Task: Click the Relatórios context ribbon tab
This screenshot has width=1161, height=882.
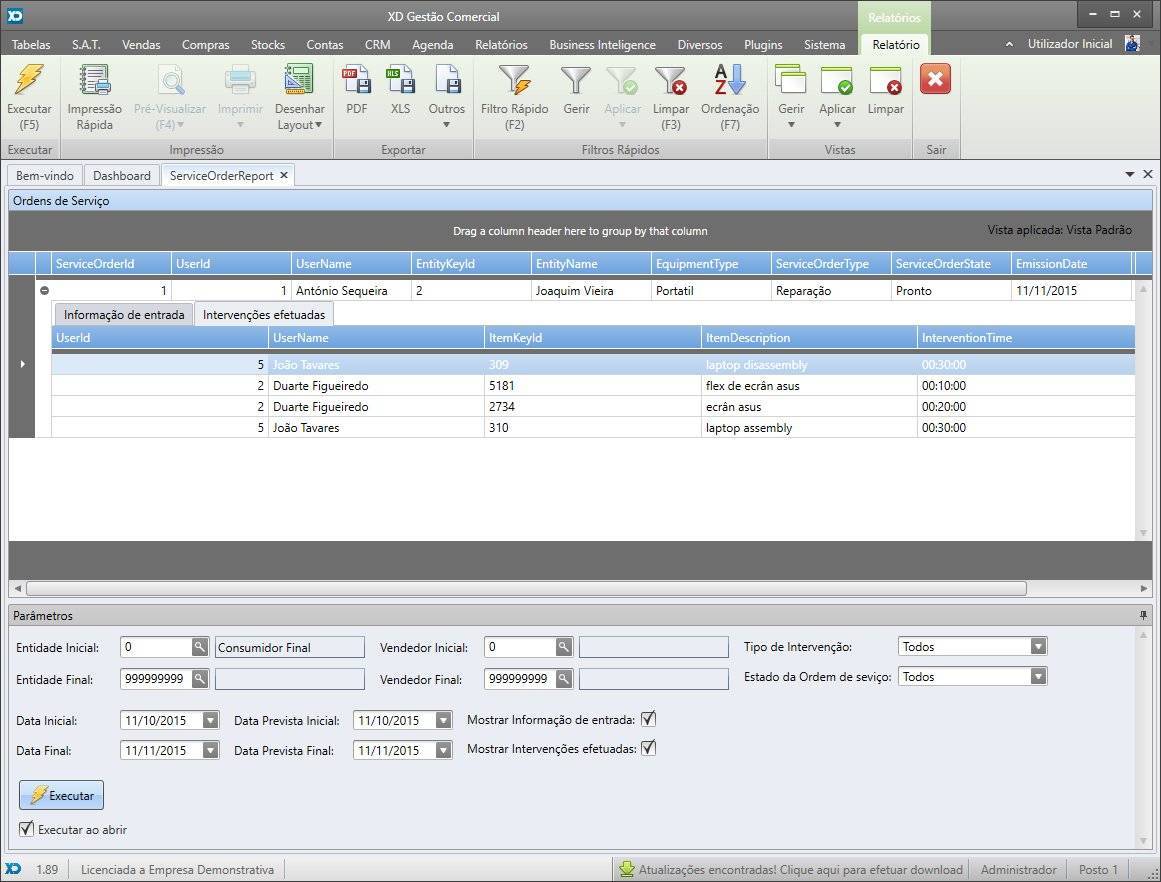Action: (894, 17)
